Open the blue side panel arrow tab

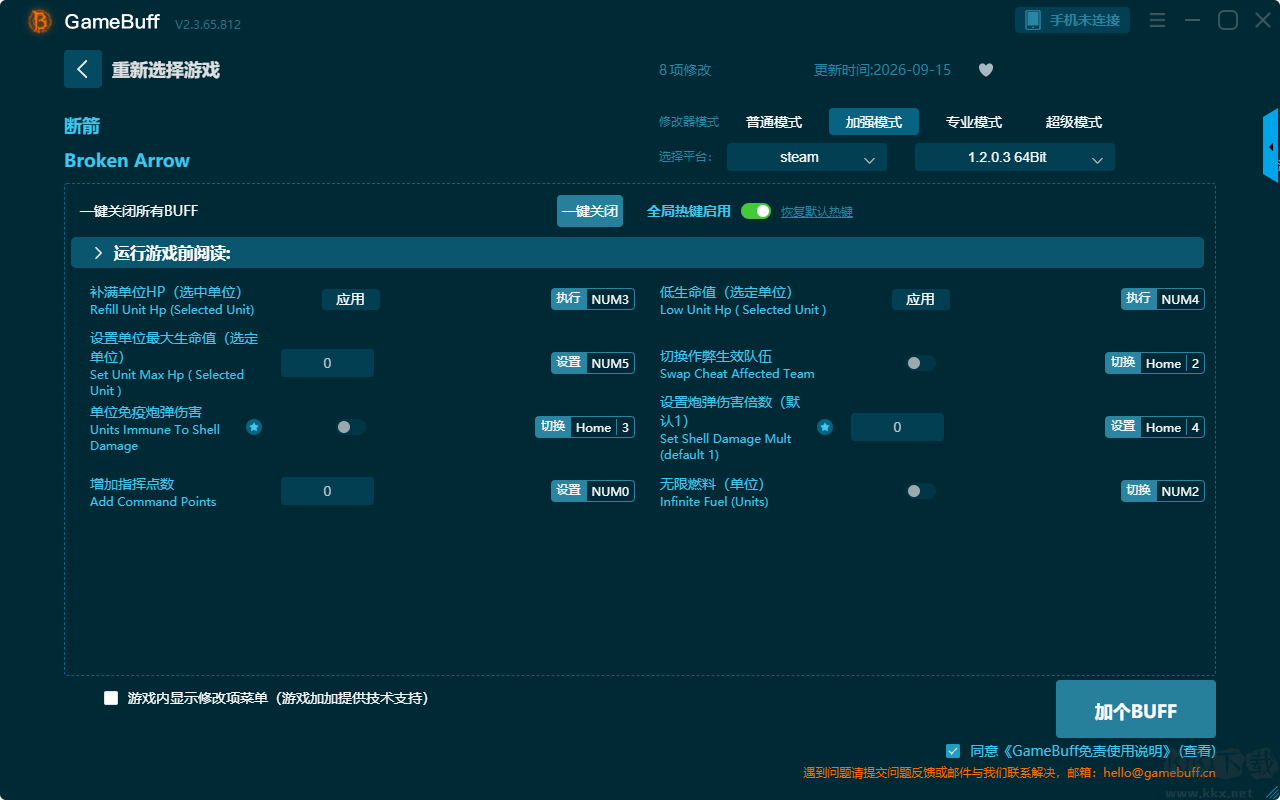click(1271, 146)
